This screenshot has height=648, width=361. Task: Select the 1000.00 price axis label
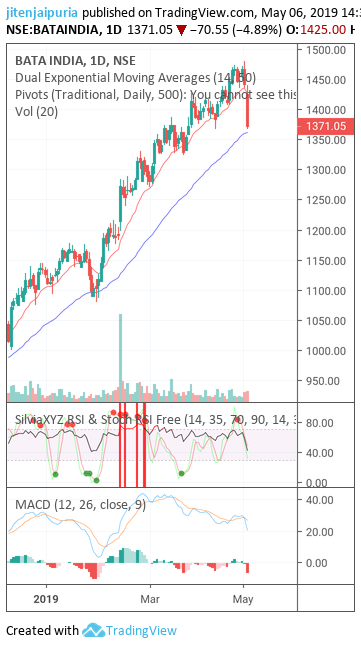tap(326, 351)
